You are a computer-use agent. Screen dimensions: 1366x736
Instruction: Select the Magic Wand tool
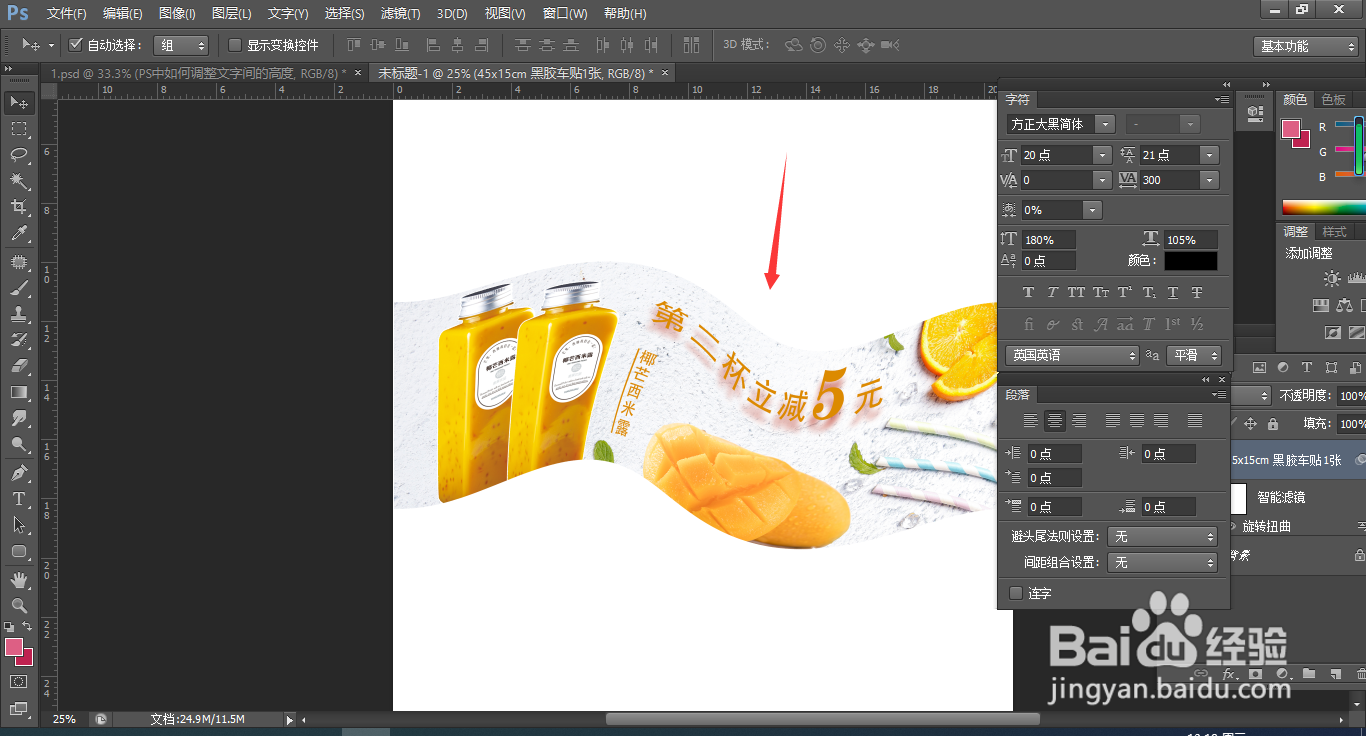coord(18,180)
